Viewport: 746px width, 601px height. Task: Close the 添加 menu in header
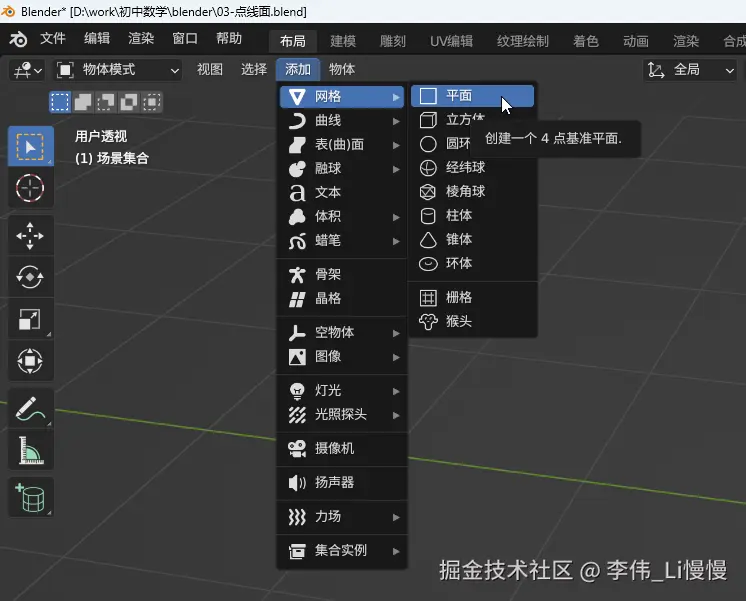(x=298, y=69)
